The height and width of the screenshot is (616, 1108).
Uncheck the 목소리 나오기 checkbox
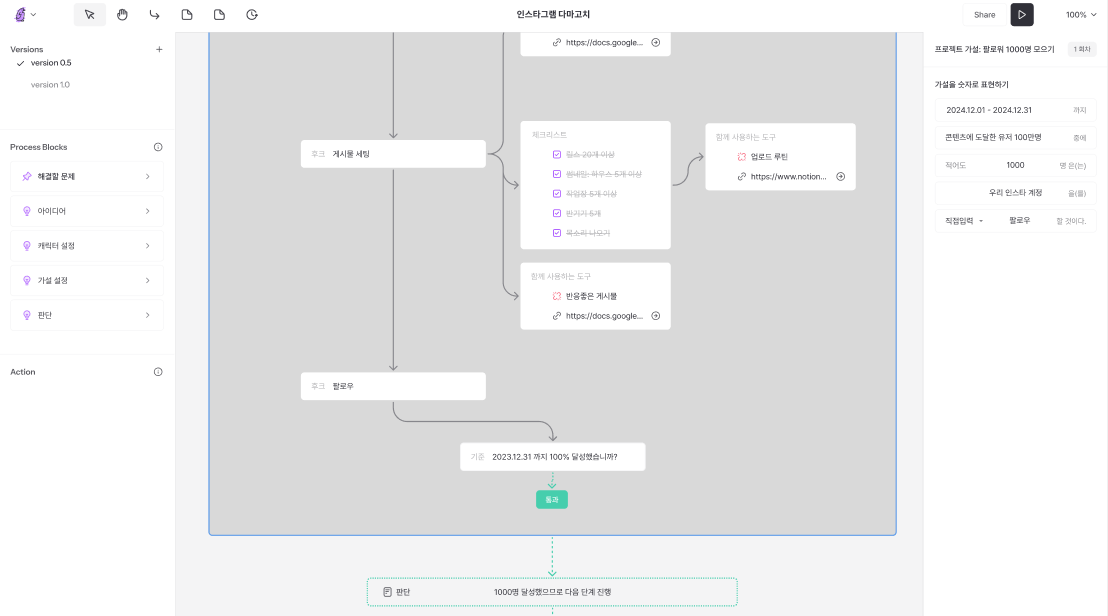(x=557, y=233)
